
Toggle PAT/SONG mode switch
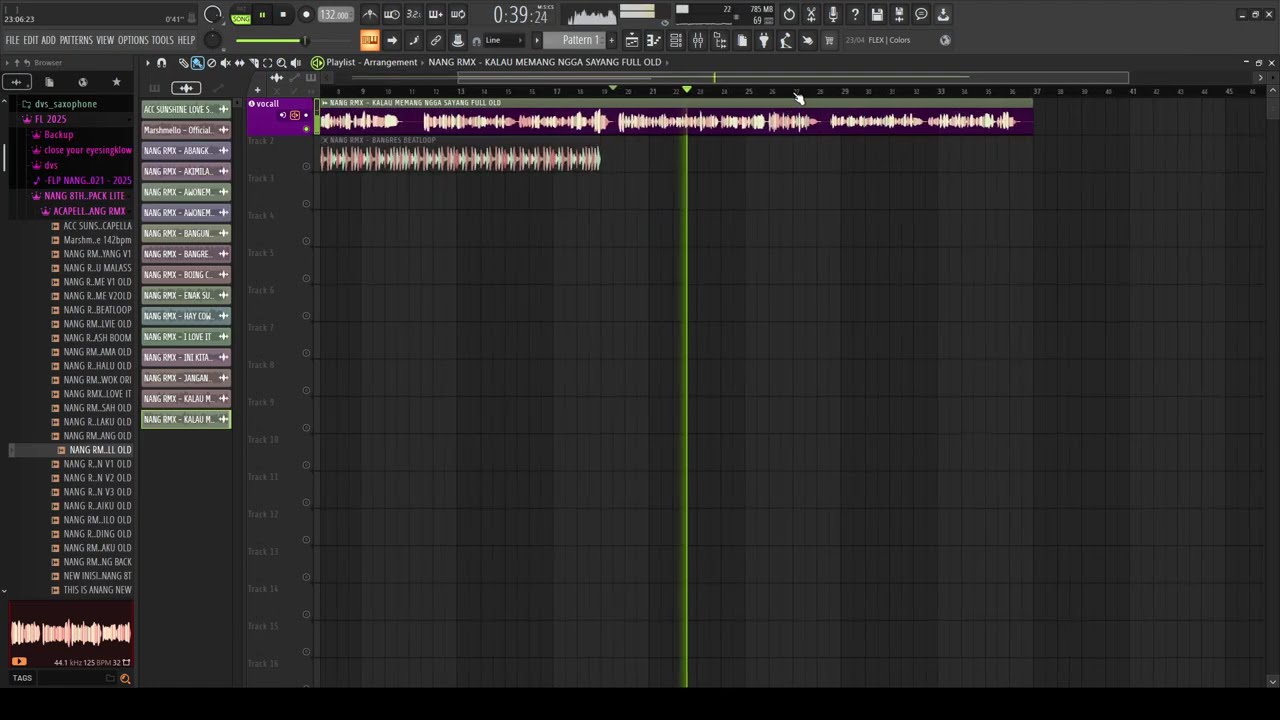point(241,15)
